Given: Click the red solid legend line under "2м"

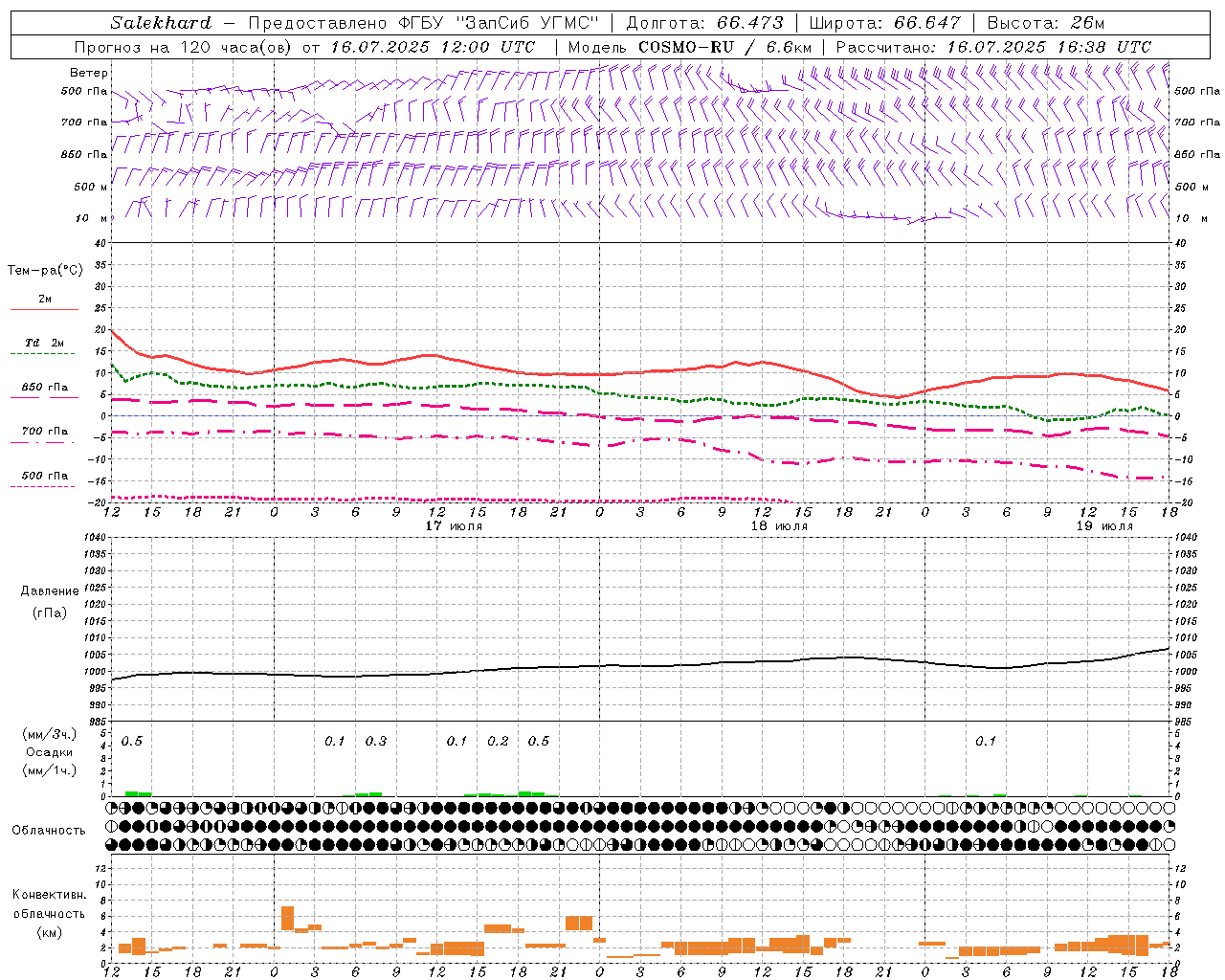Looking at the screenshot, I should tap(44, 309).
